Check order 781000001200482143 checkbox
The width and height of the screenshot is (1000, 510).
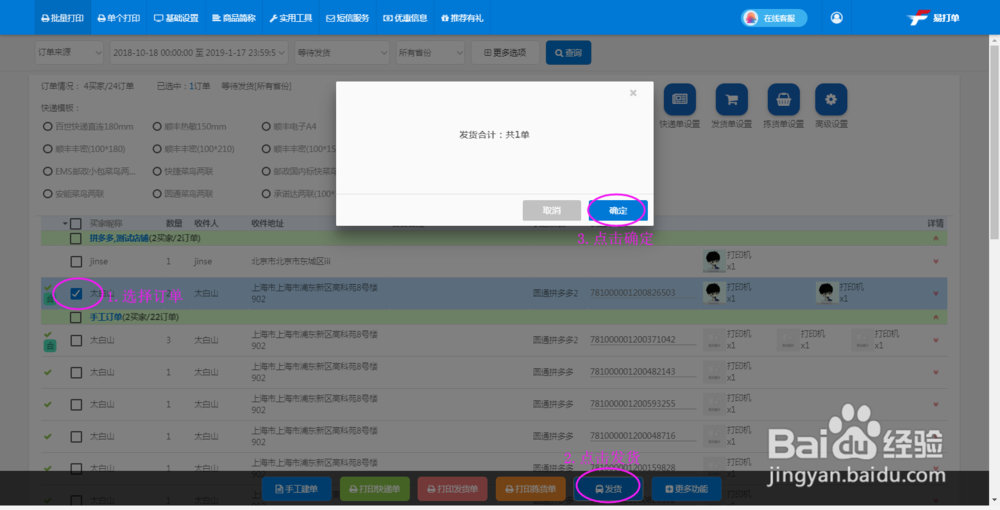pos(76,372)
